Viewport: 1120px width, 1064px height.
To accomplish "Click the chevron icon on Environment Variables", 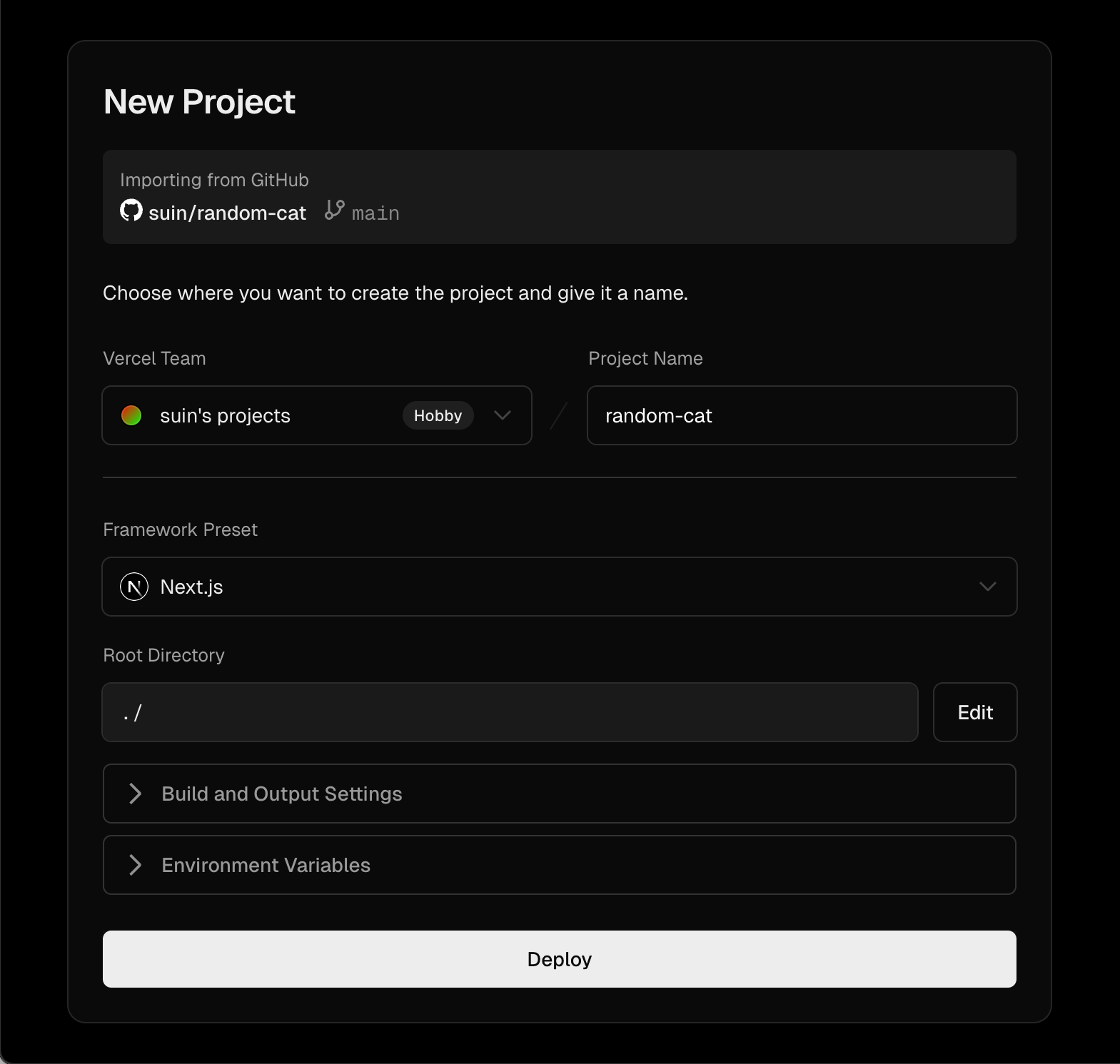I will (136, 865).
